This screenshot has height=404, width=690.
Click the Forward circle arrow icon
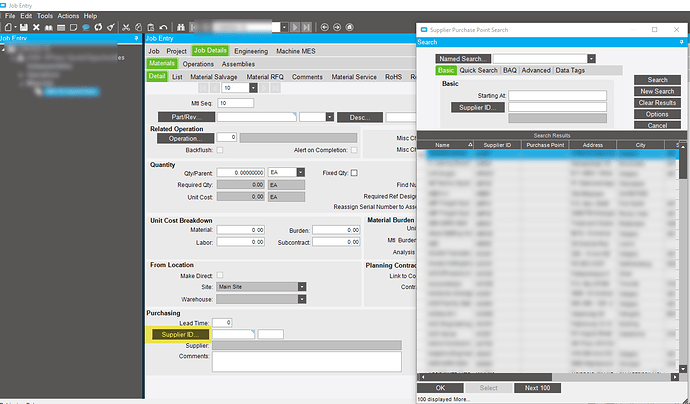[x=337, y=27]
